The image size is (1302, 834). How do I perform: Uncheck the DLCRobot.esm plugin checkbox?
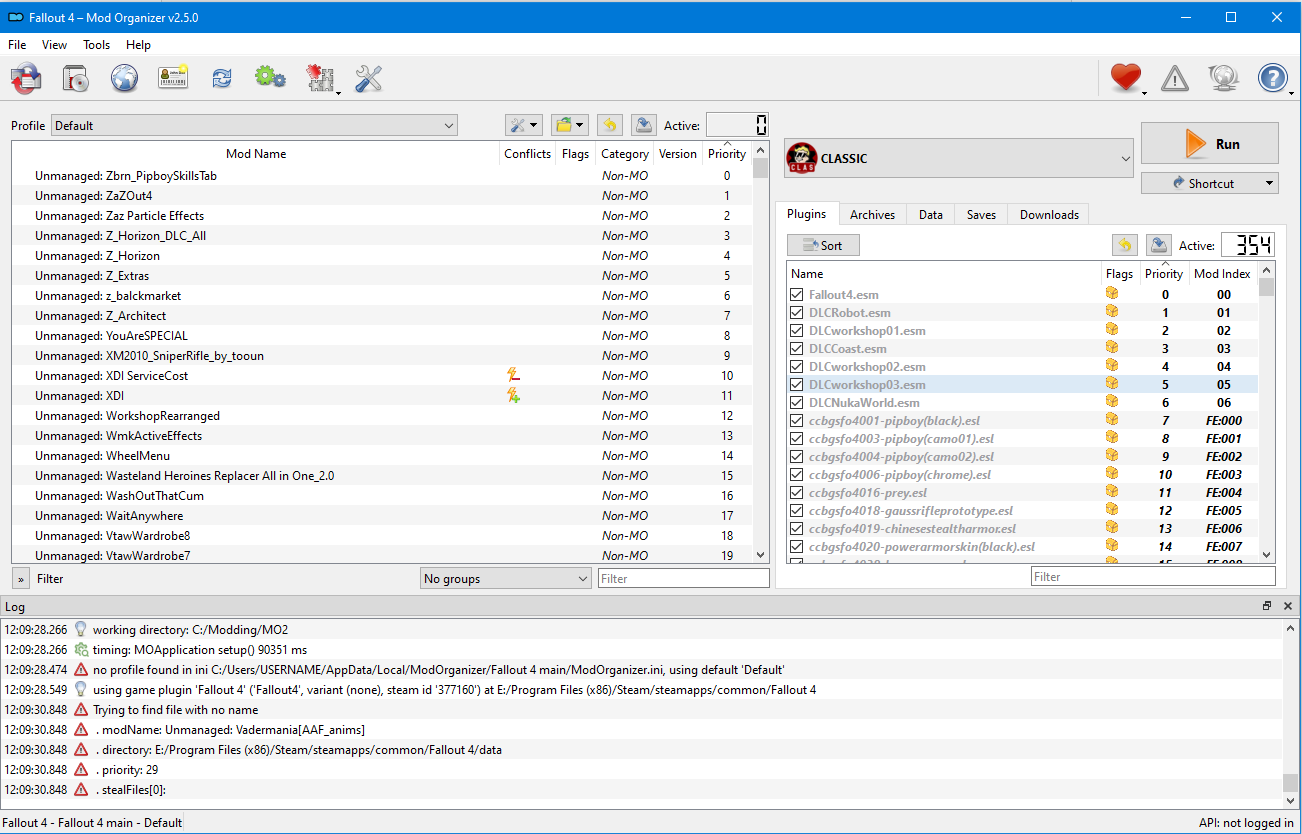[797, 313]
